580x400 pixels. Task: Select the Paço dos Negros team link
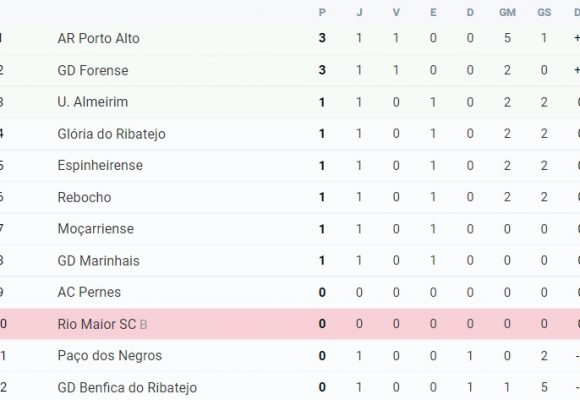click(109, 356)
